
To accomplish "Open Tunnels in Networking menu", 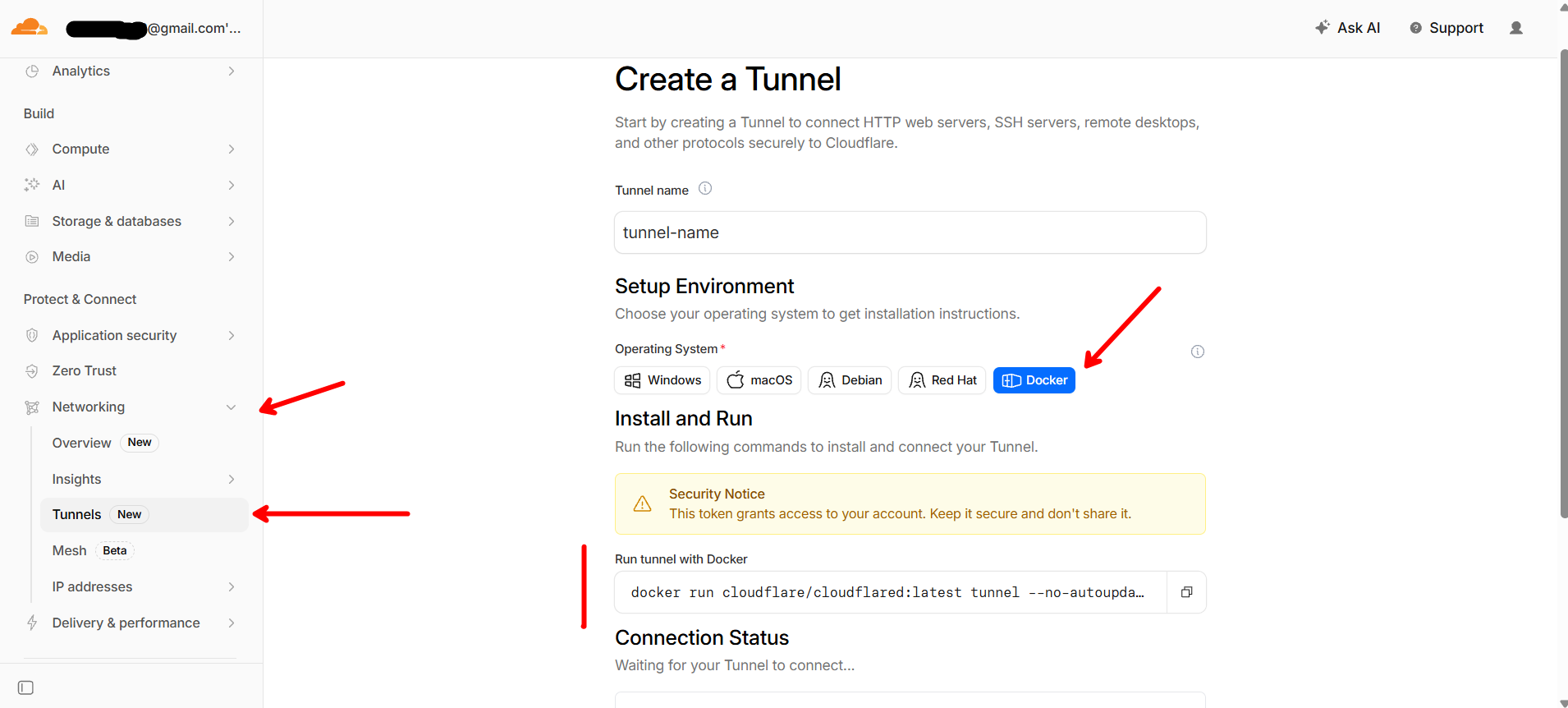I will 144,515.
